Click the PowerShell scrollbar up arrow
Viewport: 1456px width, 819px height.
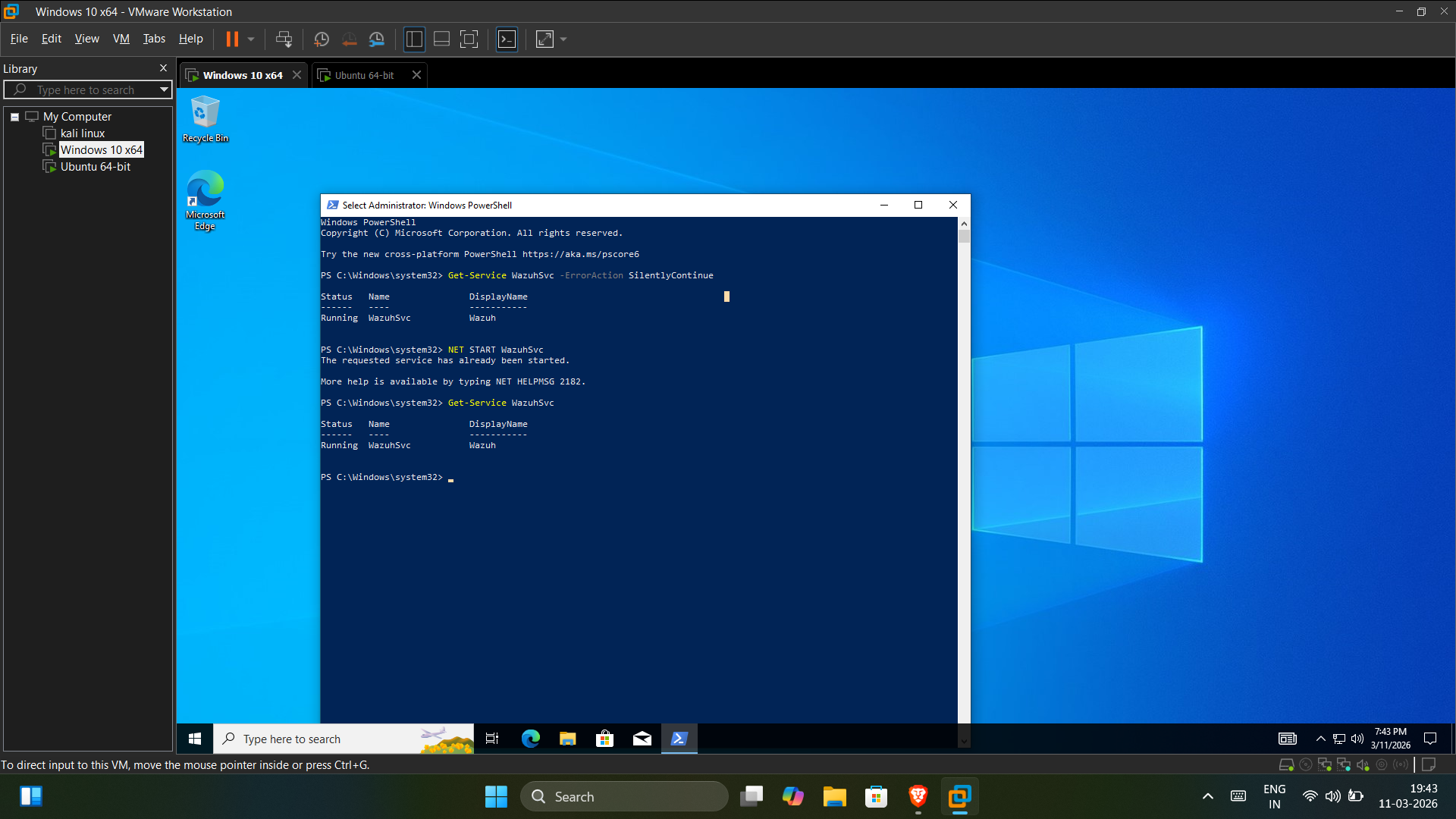(964, 223)
